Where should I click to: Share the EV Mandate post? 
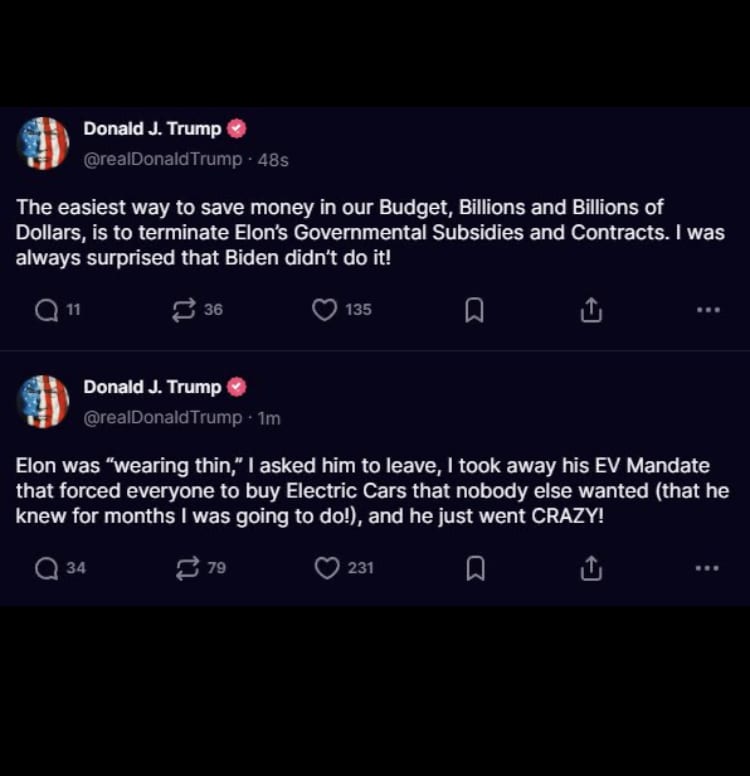click(x=591, y=569)
